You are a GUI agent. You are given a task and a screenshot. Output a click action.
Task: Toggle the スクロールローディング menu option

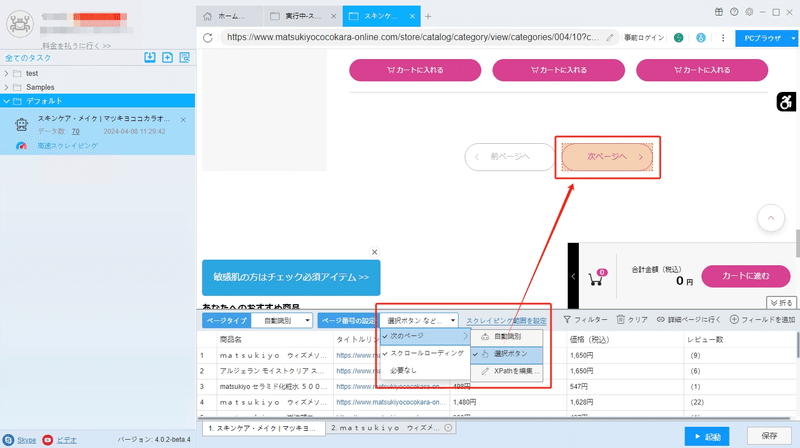tap(426, 353)
